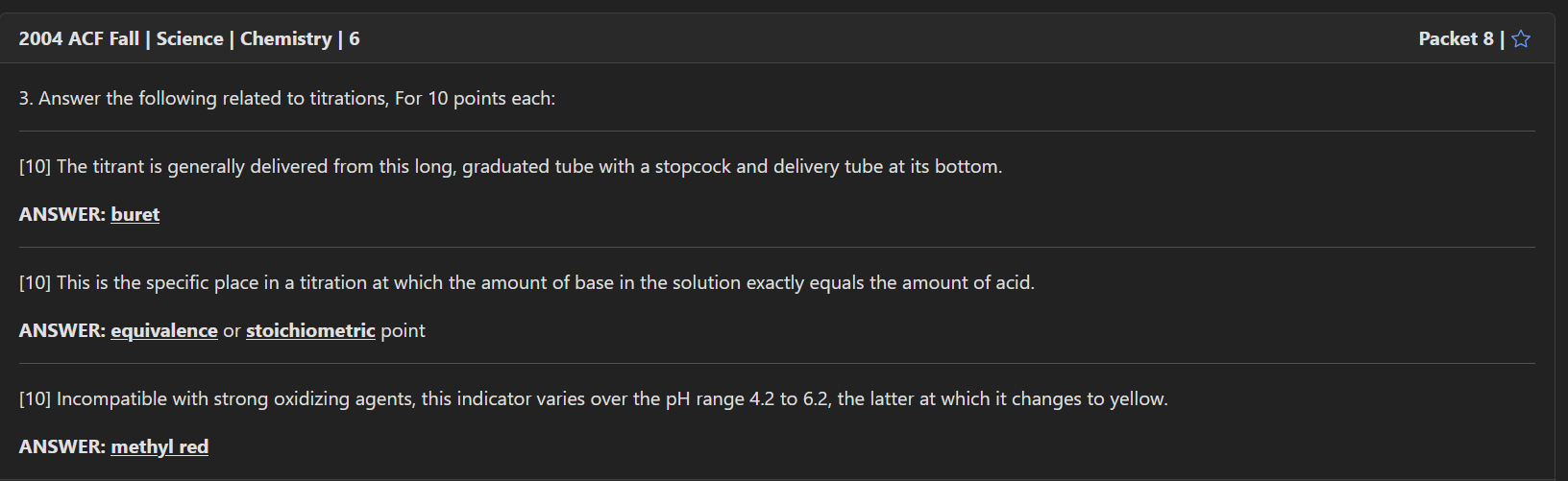Click the underlined answer "equivalence"
Image resolution: width=1568 pixels, height=481 pixels.
tap(164, 331)
